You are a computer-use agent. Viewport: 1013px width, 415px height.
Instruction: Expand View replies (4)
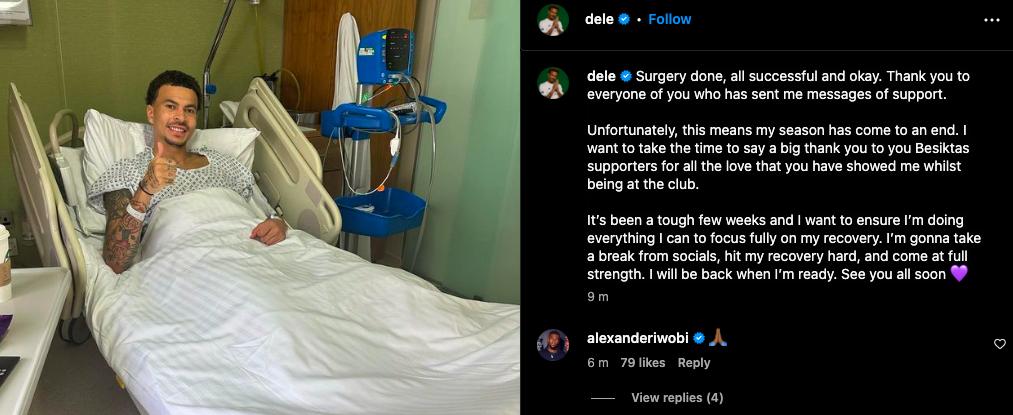(677, 398)
